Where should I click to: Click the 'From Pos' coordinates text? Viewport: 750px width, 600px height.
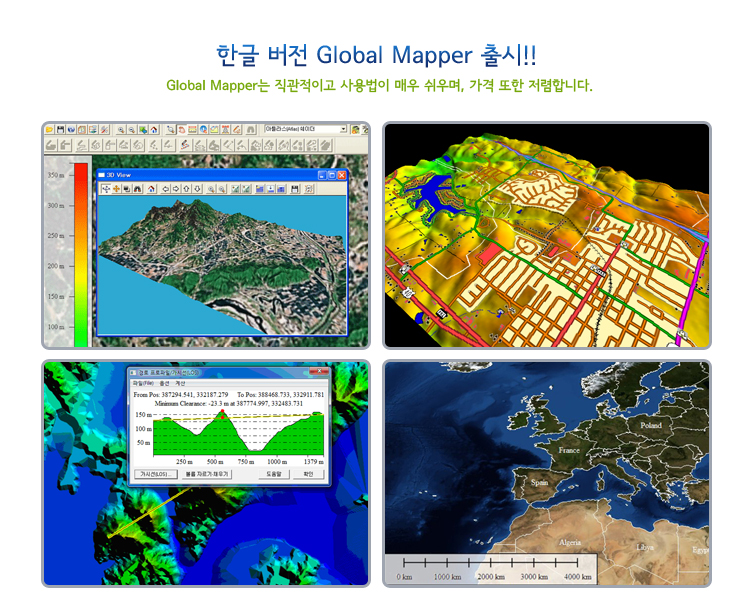pos(181,395)
